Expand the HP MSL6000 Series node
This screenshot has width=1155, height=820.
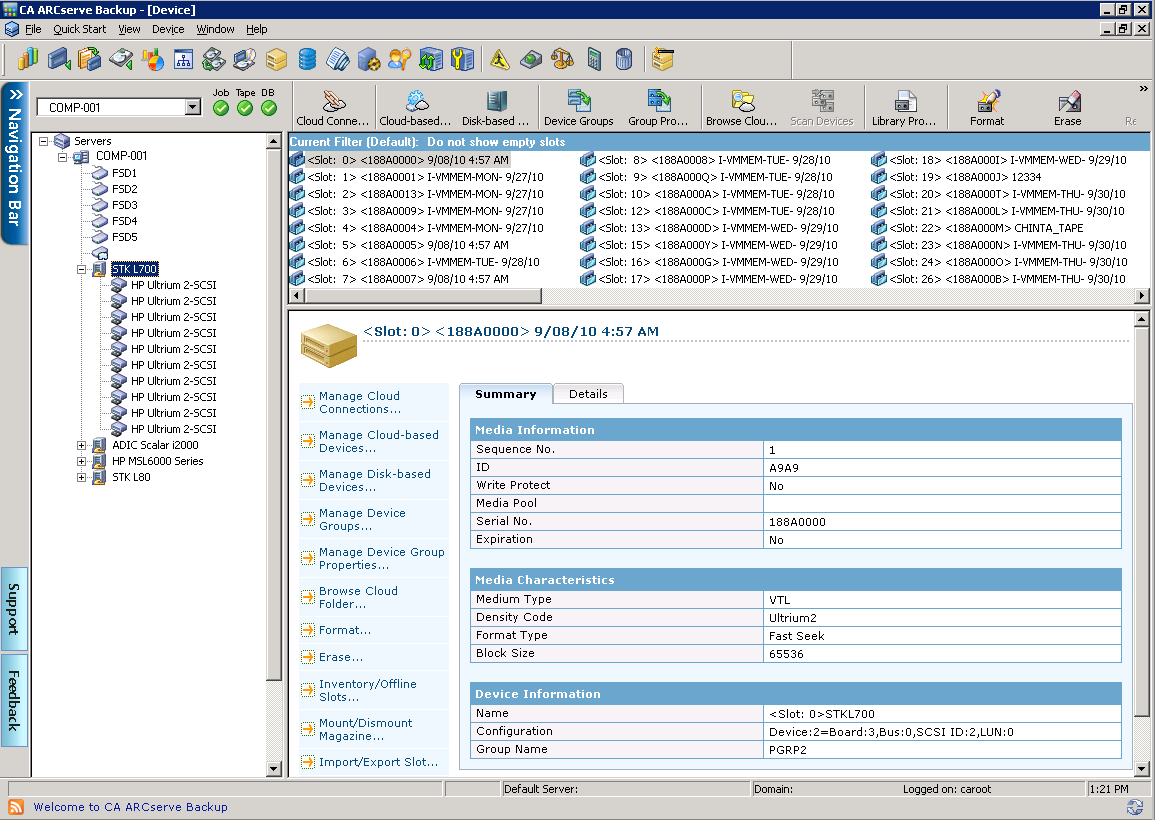[x=82, y=461]
